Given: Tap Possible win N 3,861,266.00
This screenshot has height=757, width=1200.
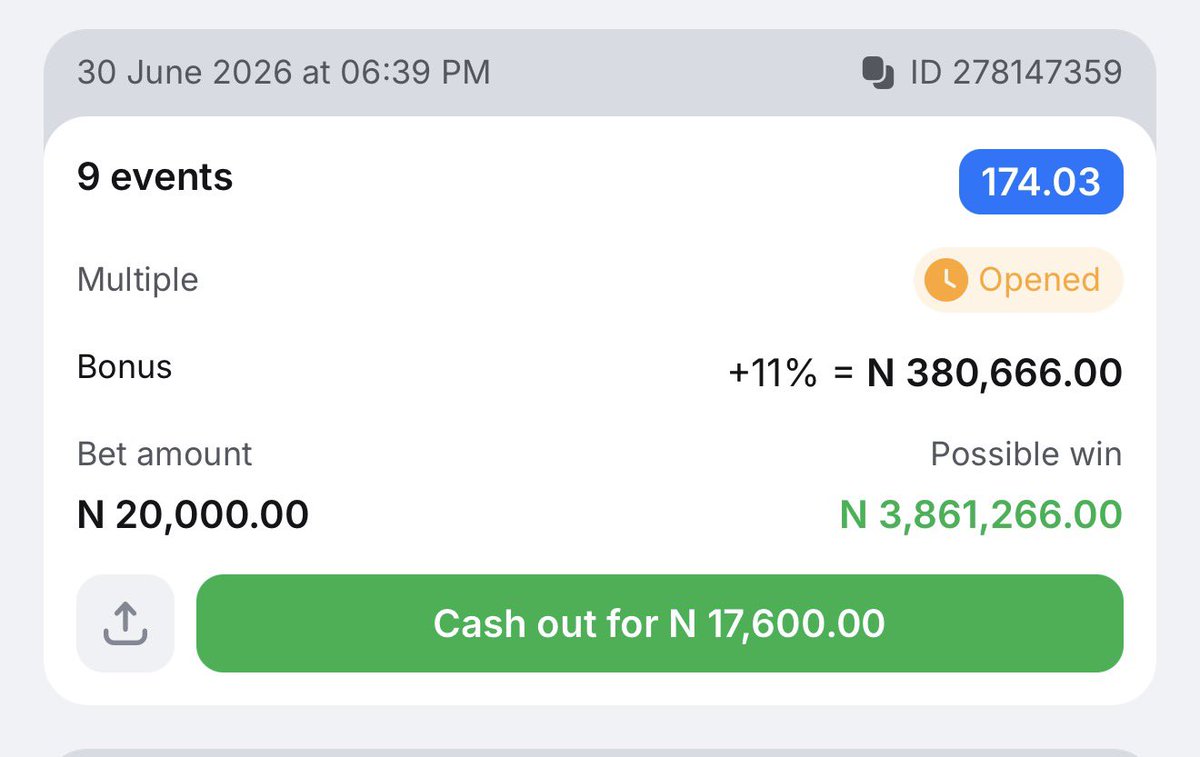Looking at the screenshot, I should [981, 515].
